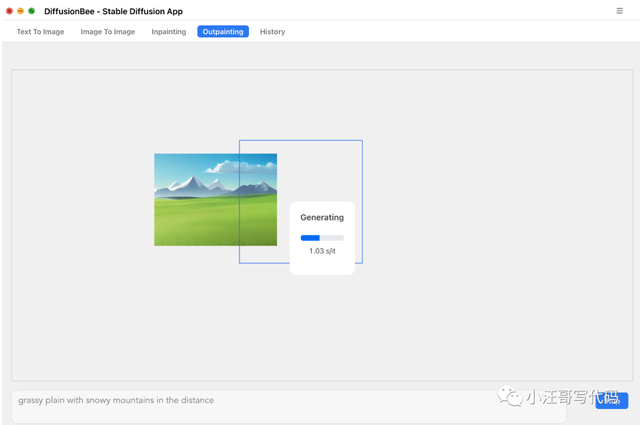The image size is (640, 425).
Task: Select the active Outpainting tab
Action: click(223, 32)
